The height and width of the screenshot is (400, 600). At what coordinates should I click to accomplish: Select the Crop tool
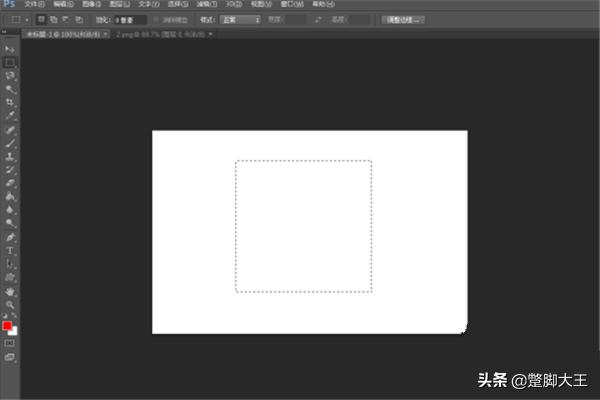coord(10,103)
